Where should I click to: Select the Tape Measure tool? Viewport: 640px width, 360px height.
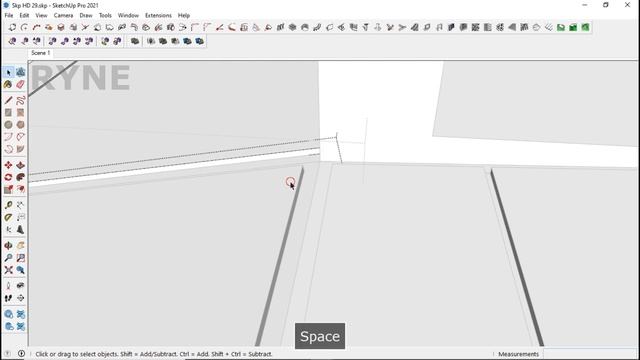coord(9,205)
